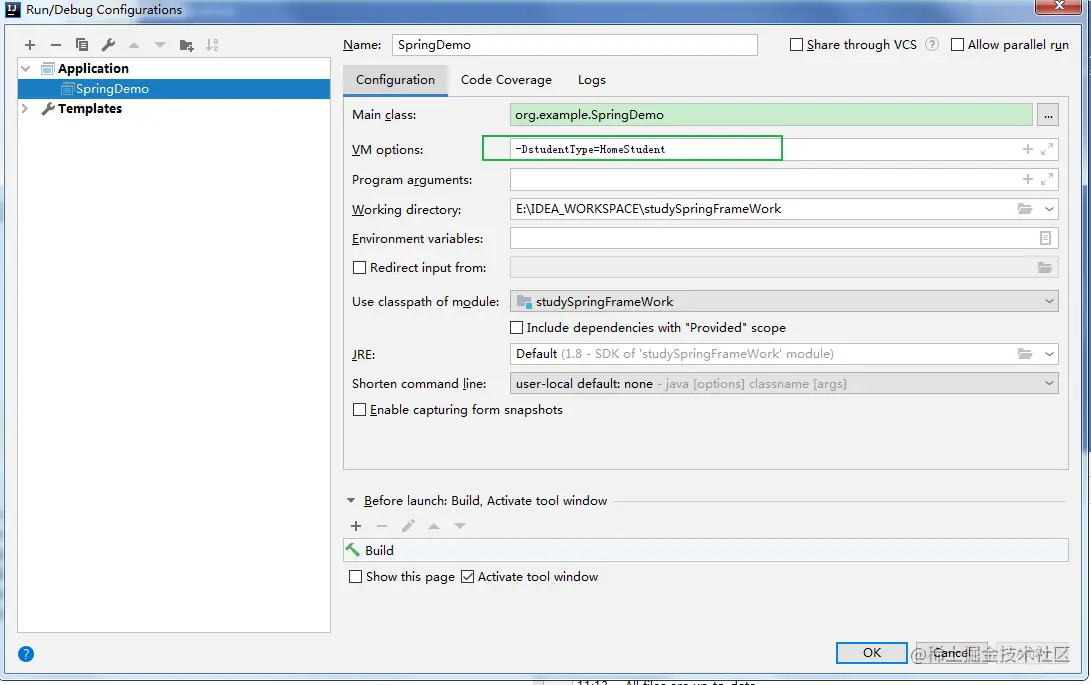Open edit templates with the wrench icon
The height and width of the screenshot is (685, 1091).
click(108, 45)
